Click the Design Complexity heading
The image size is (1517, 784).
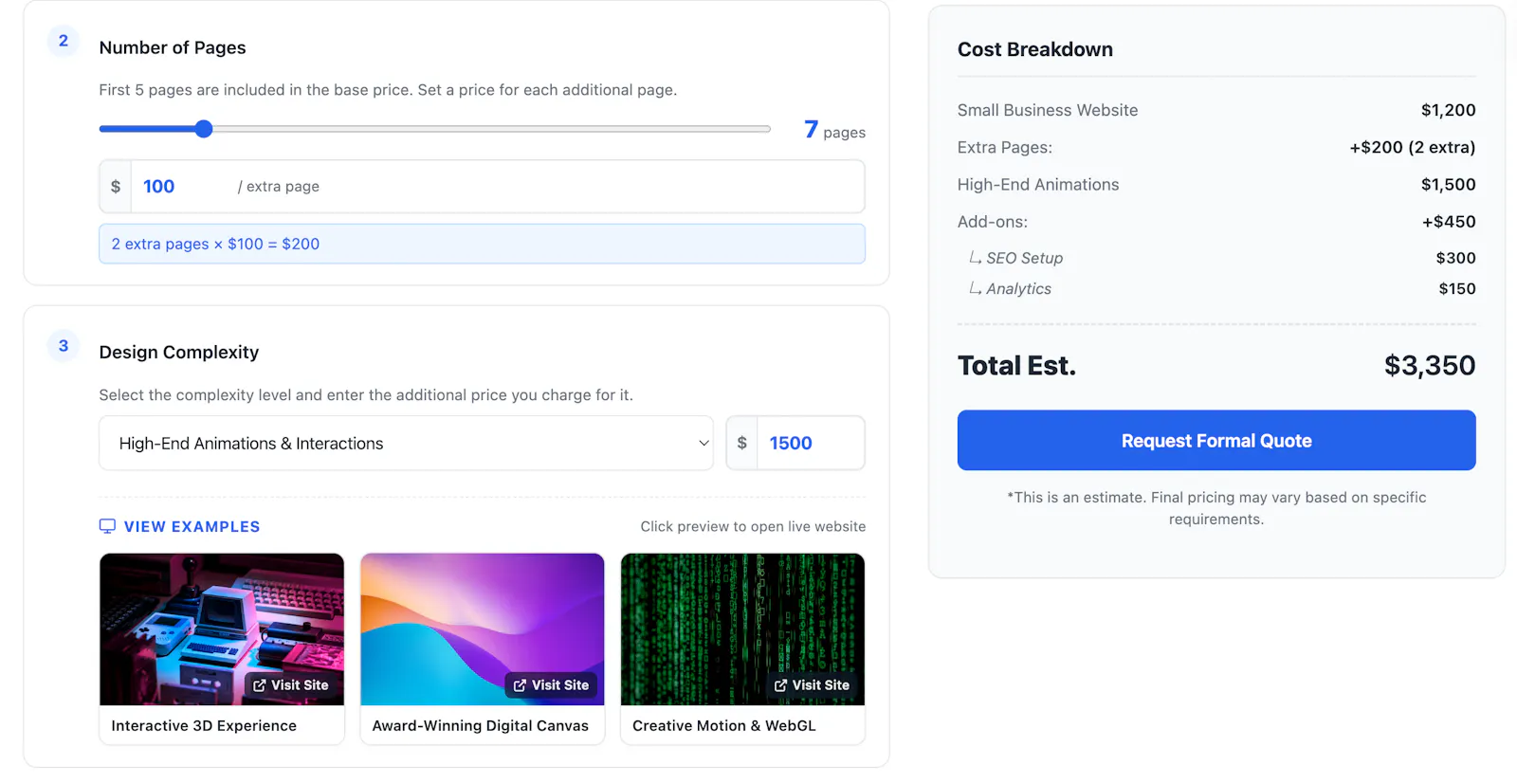click(179, 352)
